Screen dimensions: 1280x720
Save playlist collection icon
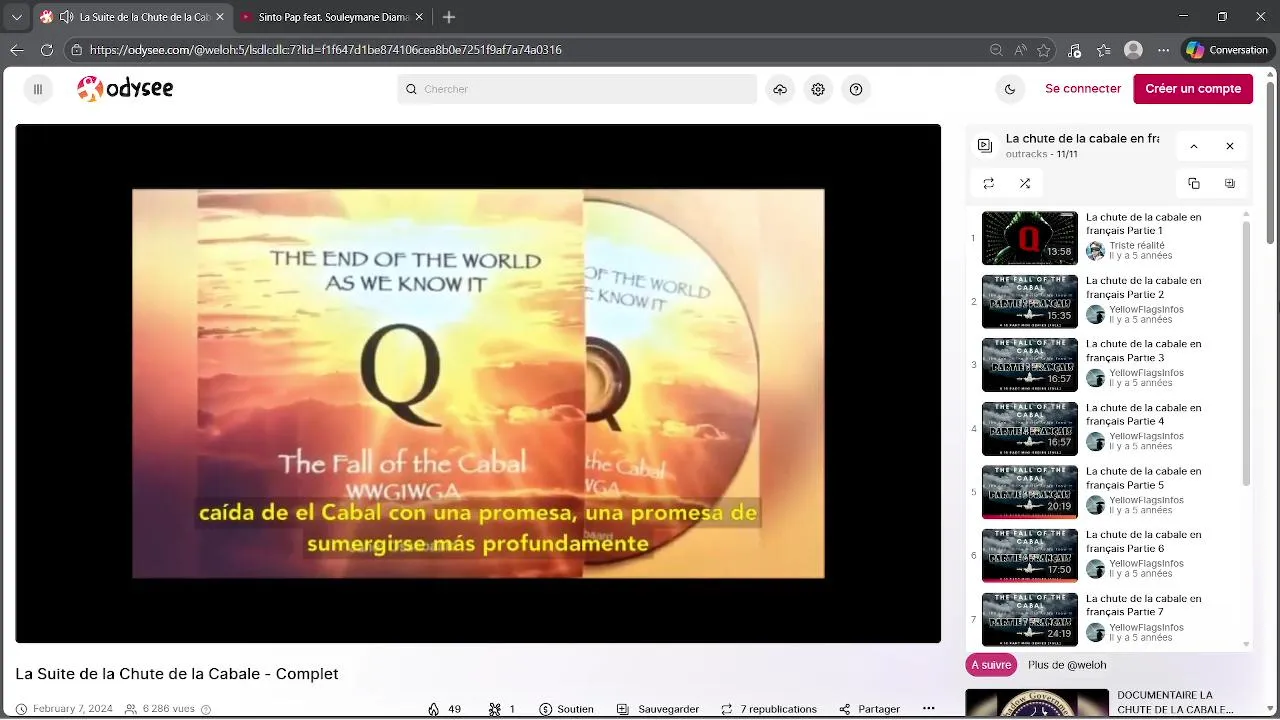[1230, 183]
